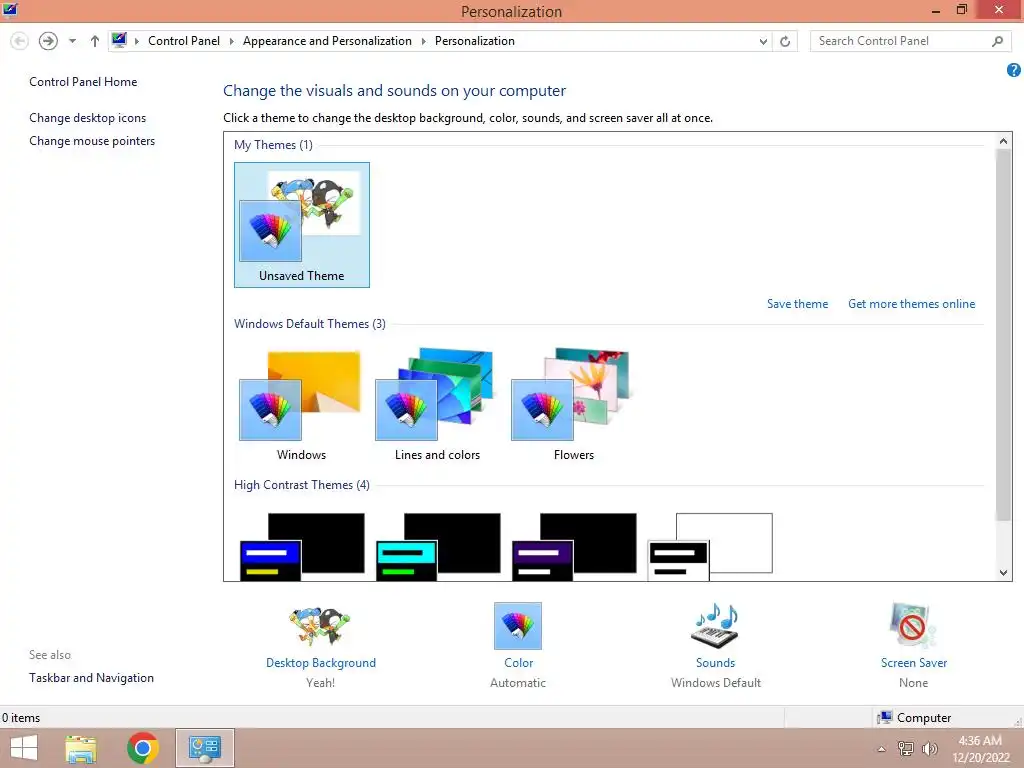This screenshot has height=768, width=1024.
Task: Click the Personalization window title icon
Action: pyautogui.click(x=10, y=10)
